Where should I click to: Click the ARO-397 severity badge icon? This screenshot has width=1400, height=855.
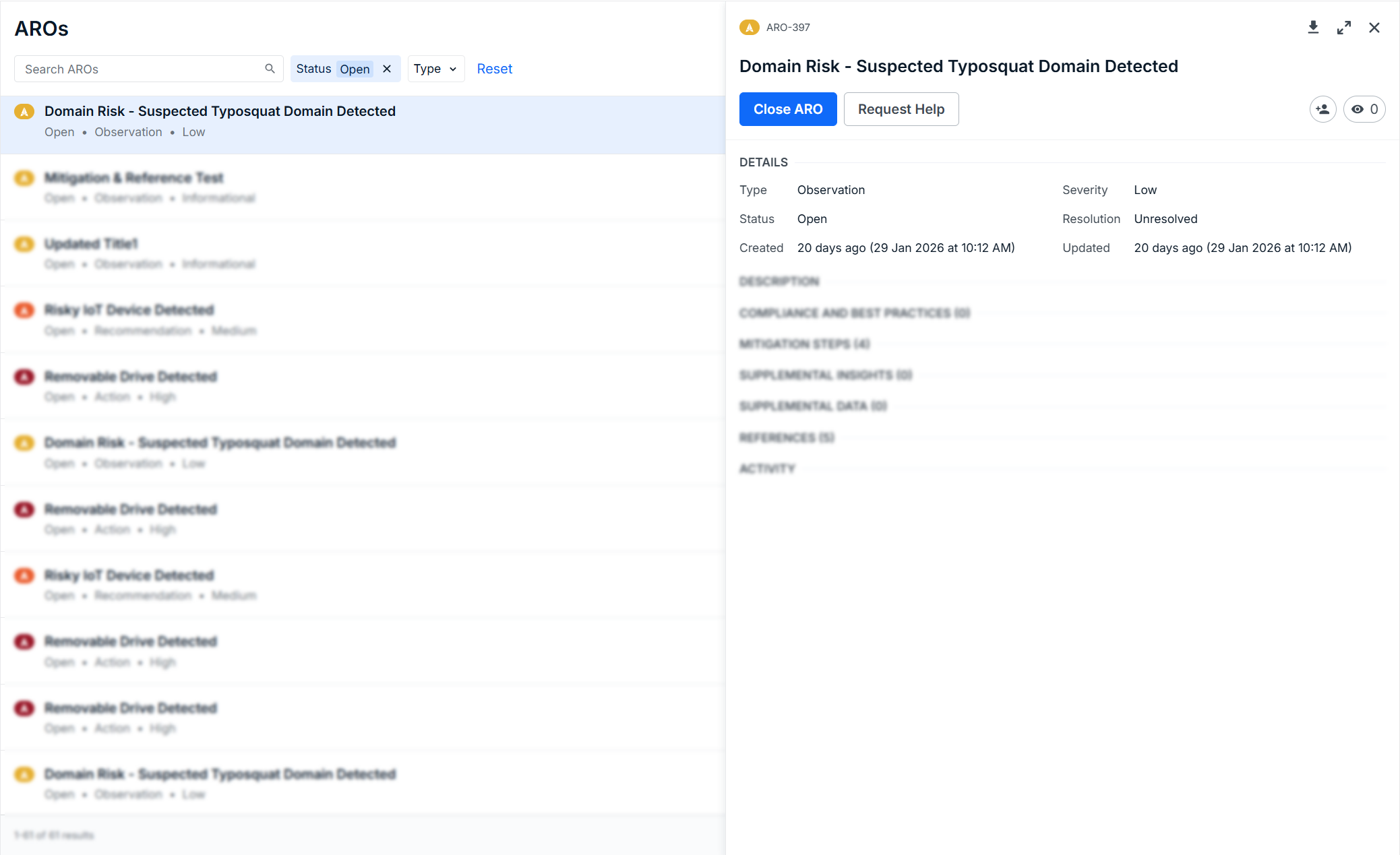pyautogui.click(x=749, y=28)
